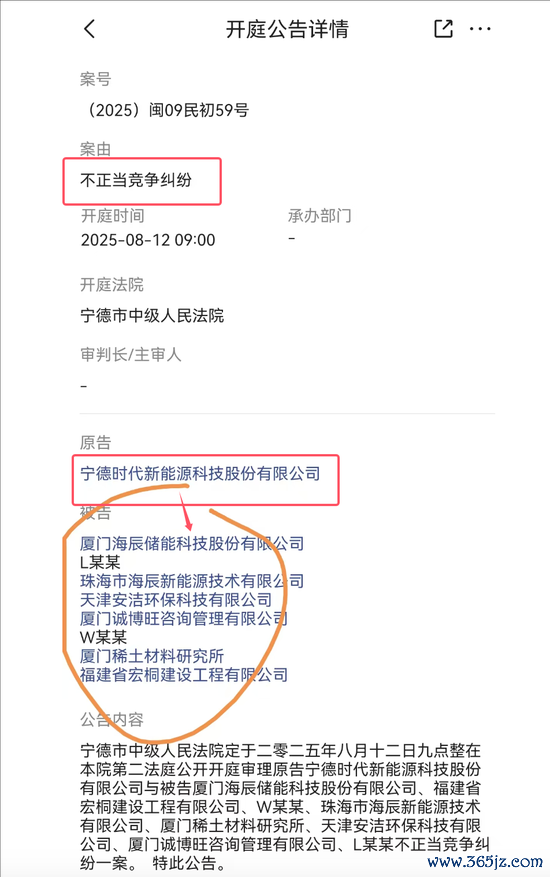Open 厦门诚博旺咨询管理有限公司 company link
This screenshot has height=877, width=550.
click(x=184, y=618)
